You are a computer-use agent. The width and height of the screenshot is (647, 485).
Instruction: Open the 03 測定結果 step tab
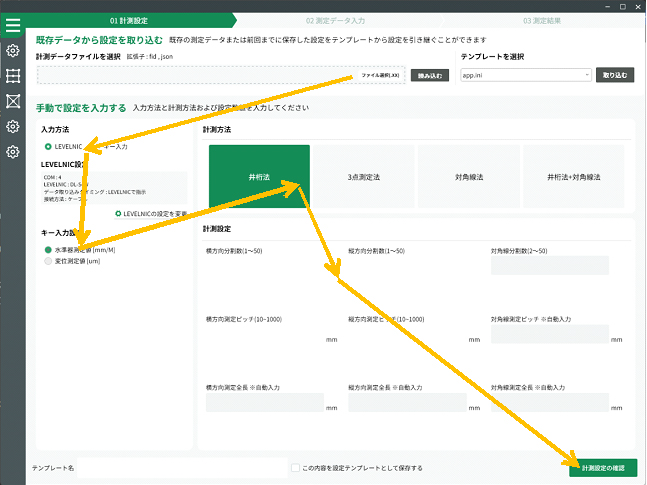[x=542, y=21]
